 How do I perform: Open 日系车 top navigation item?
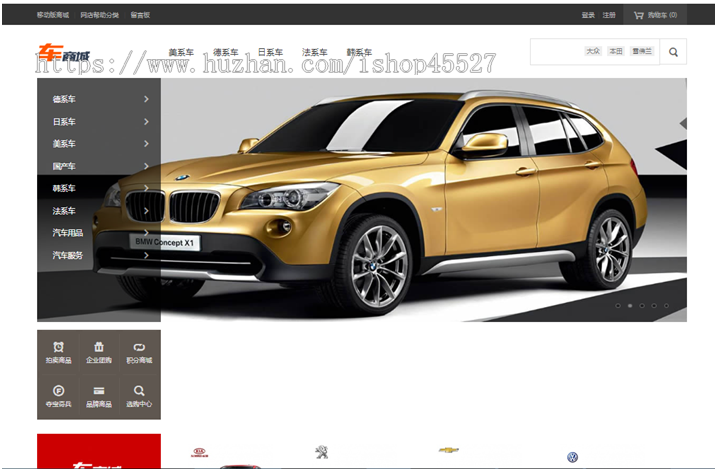pos(270,52)
